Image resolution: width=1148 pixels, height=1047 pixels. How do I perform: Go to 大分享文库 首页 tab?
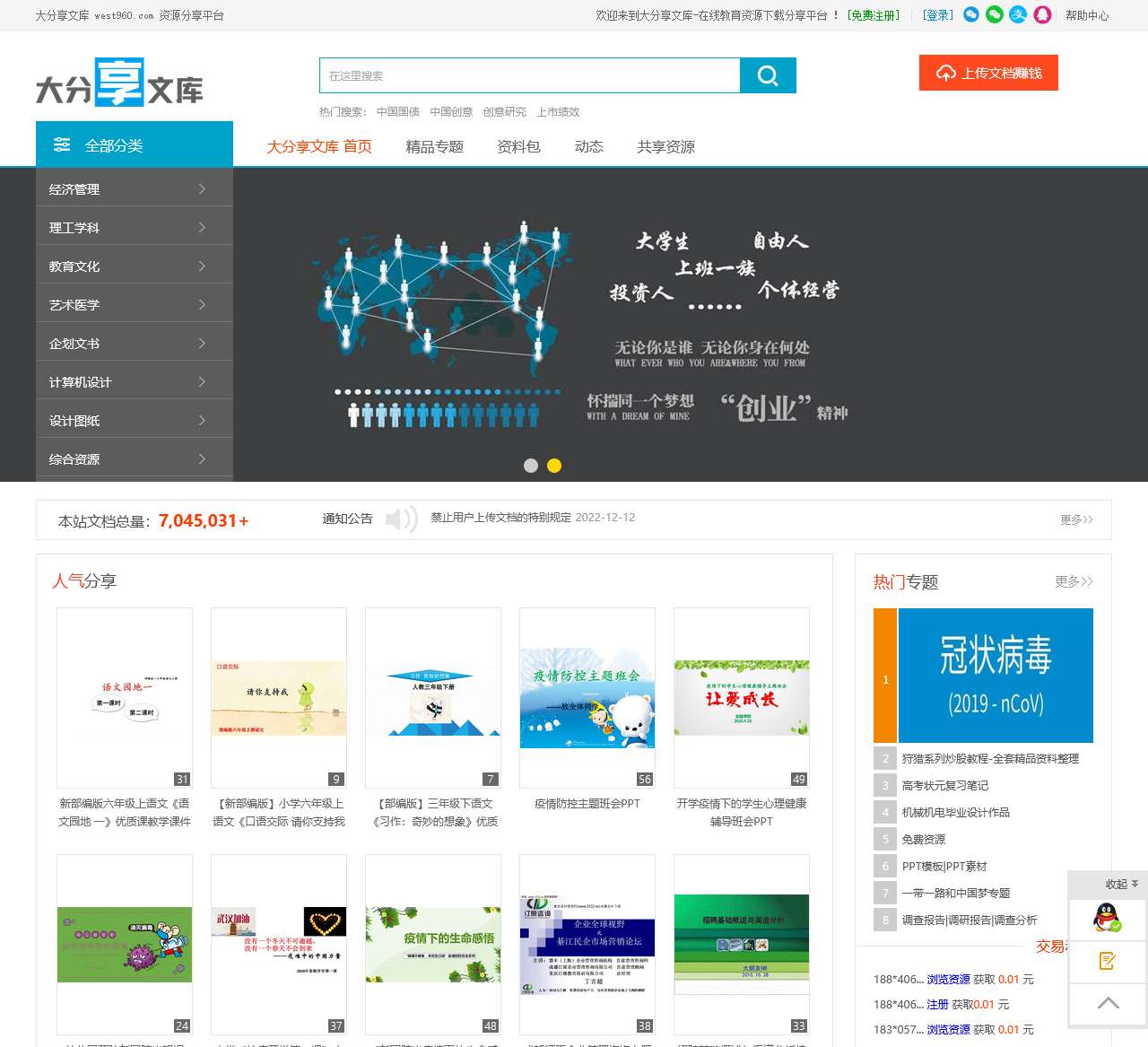coord(319,146)
